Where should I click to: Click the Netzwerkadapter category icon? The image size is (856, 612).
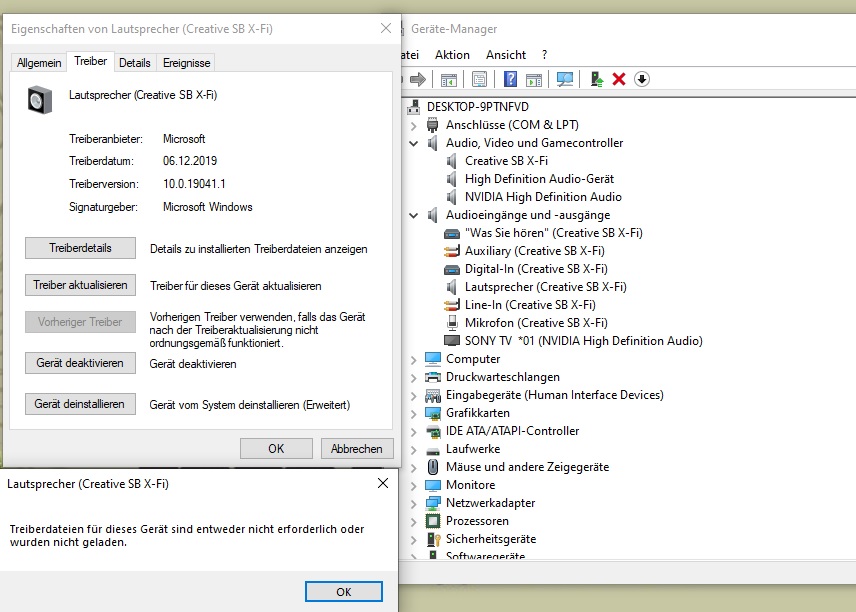(433, 503)
